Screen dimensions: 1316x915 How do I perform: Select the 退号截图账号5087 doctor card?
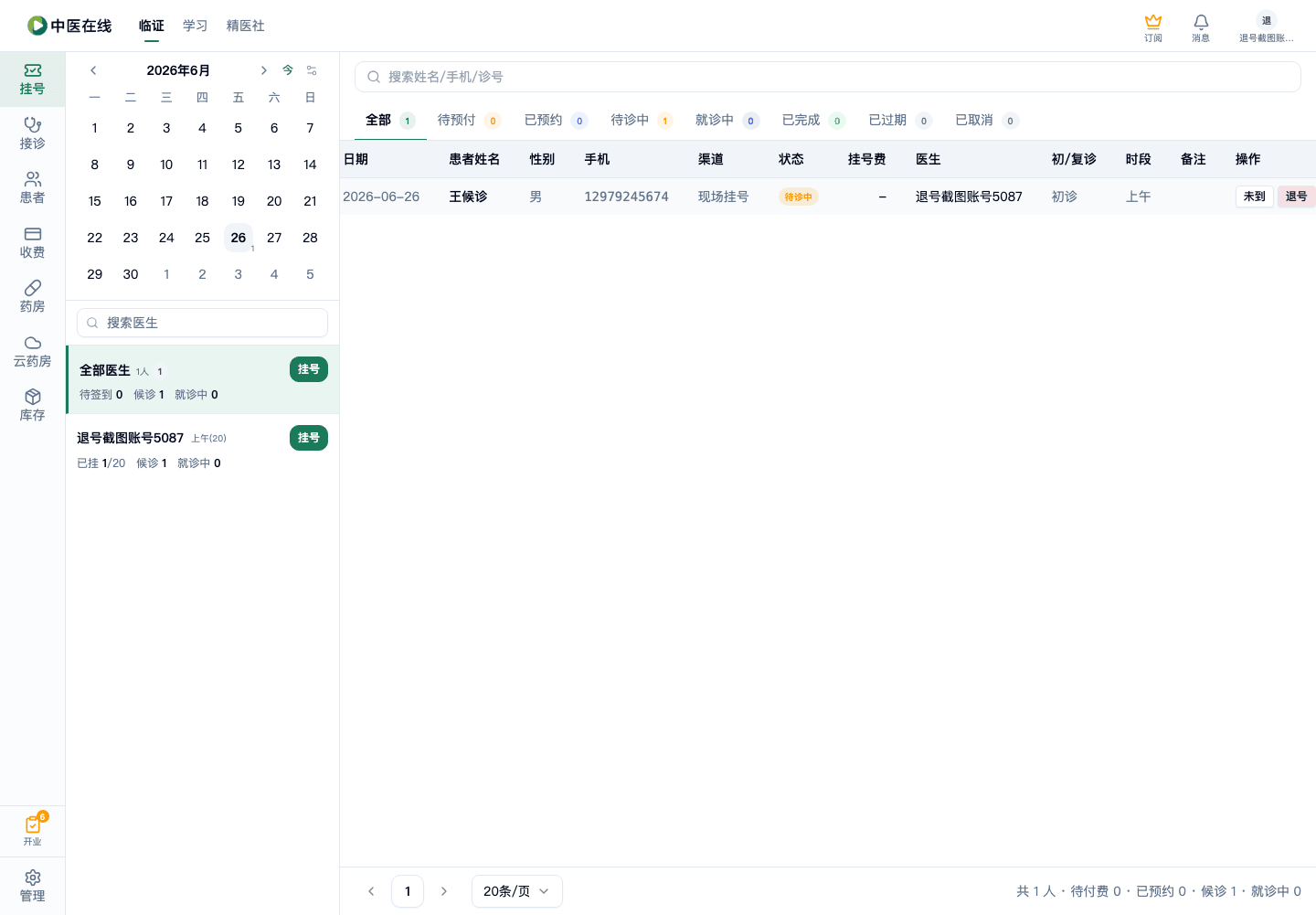click(203, 449)
